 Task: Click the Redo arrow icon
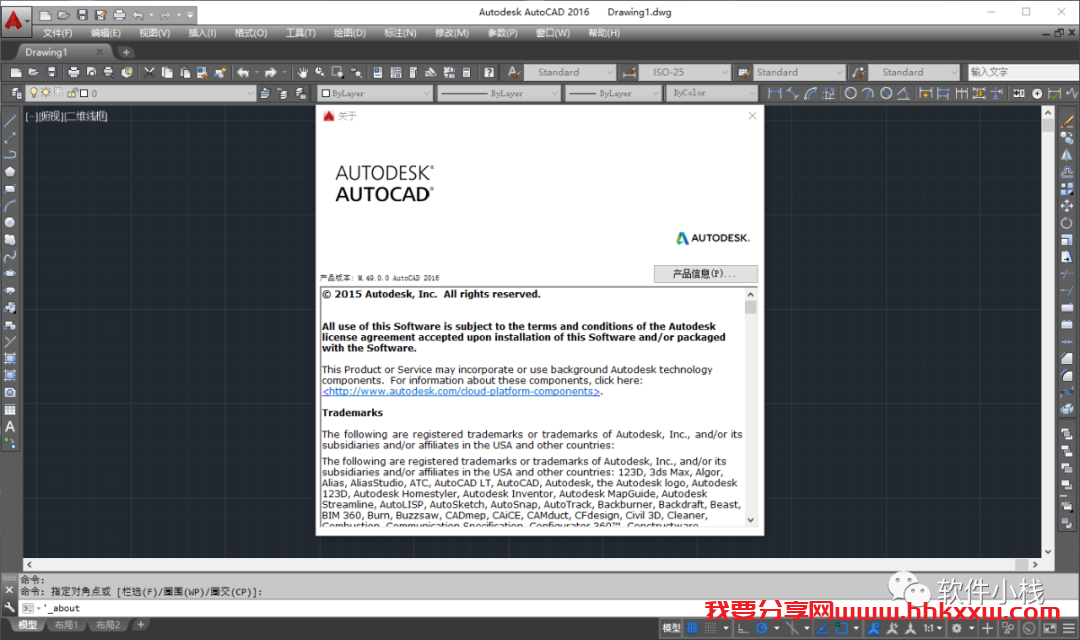click(x=270, y=72)
